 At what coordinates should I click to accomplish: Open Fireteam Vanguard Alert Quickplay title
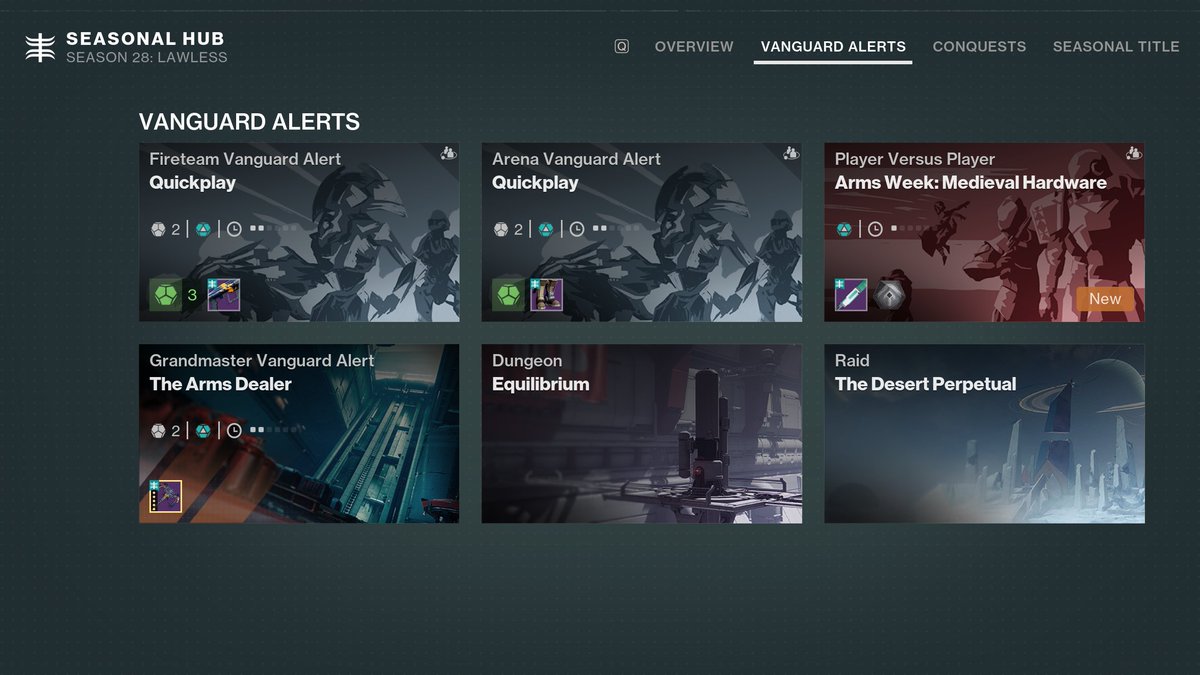tap(193, 183)
